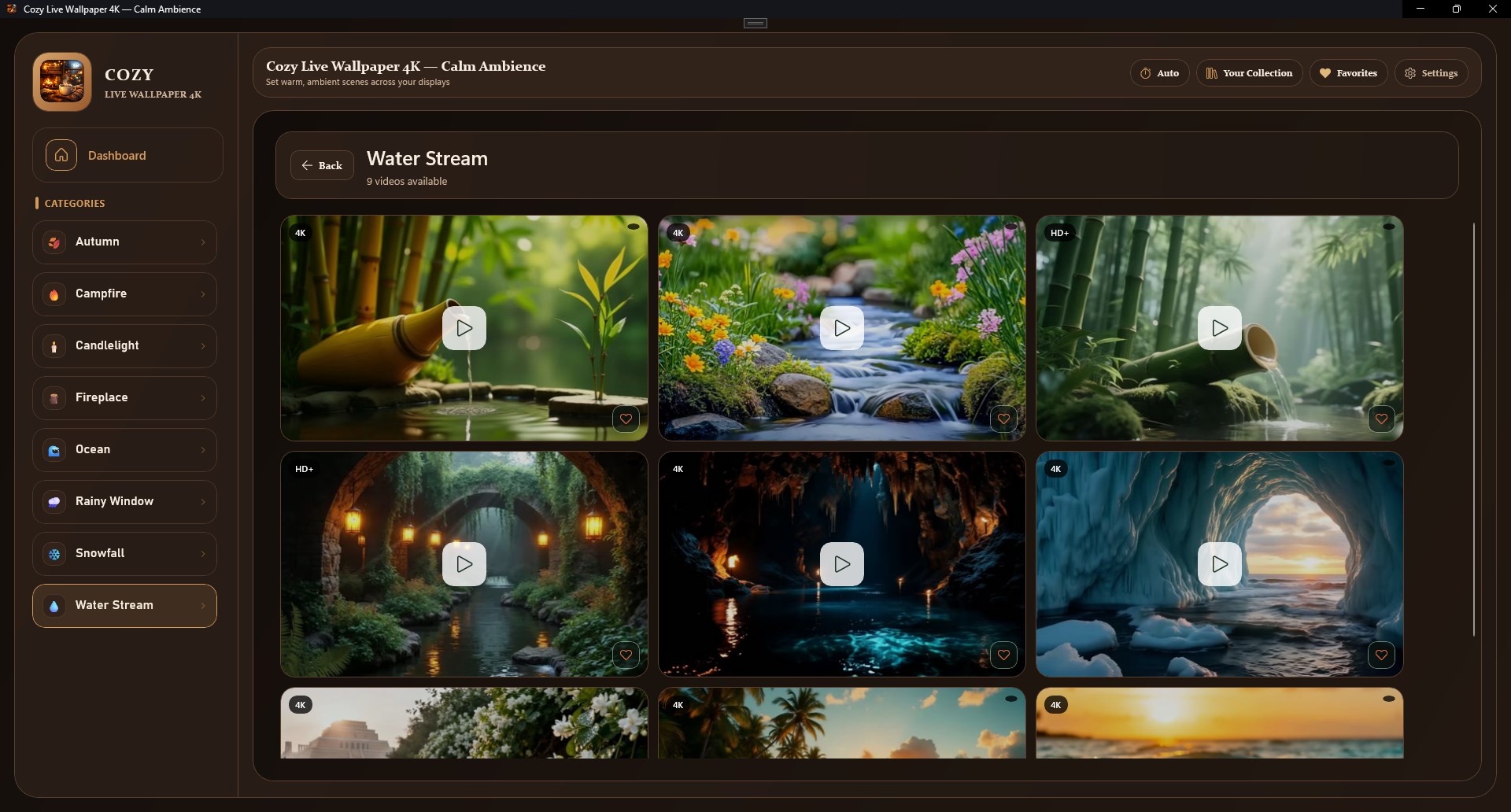
Task: Expand the Fireplace category chevron
Action: 203,398
